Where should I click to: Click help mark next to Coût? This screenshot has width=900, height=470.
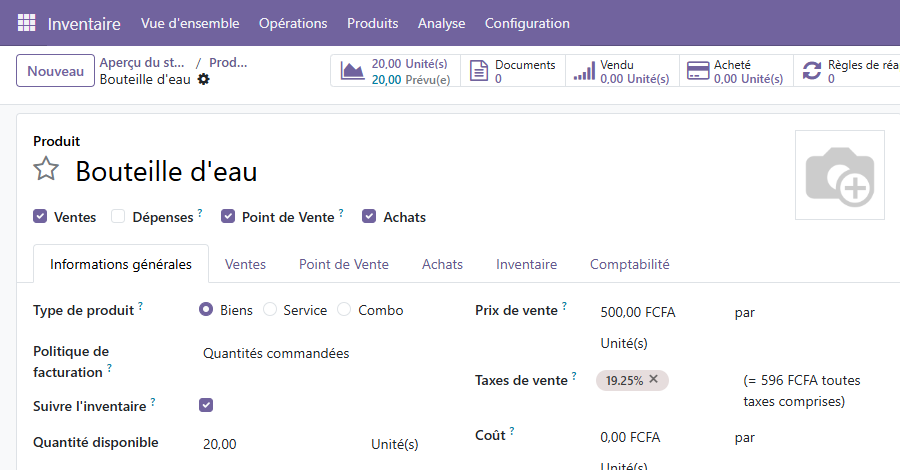(512, 430)
